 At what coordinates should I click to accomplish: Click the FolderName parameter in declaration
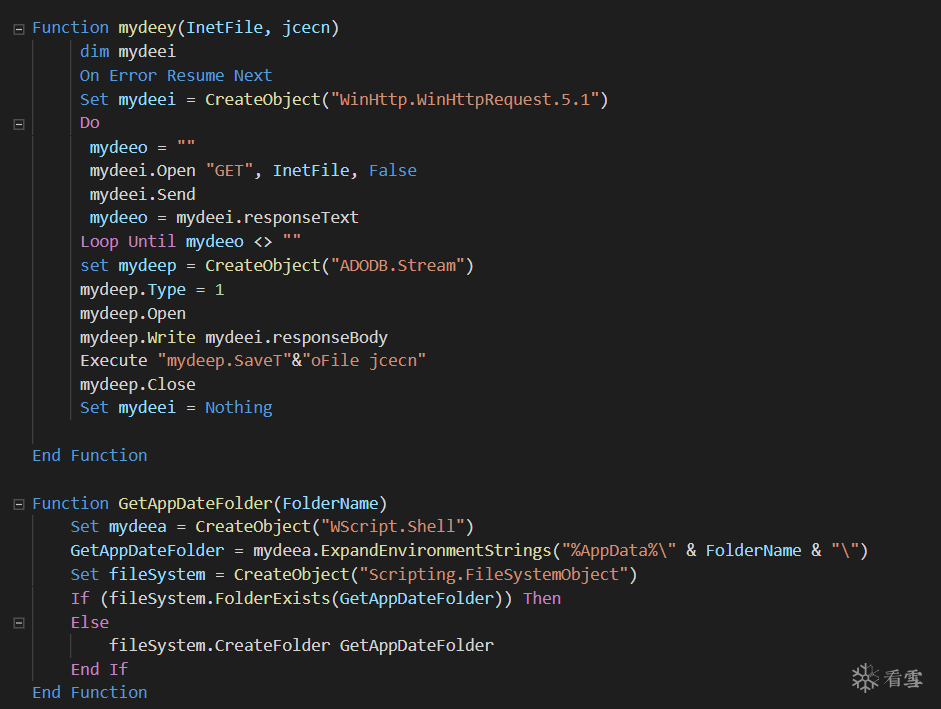(330, 503)
